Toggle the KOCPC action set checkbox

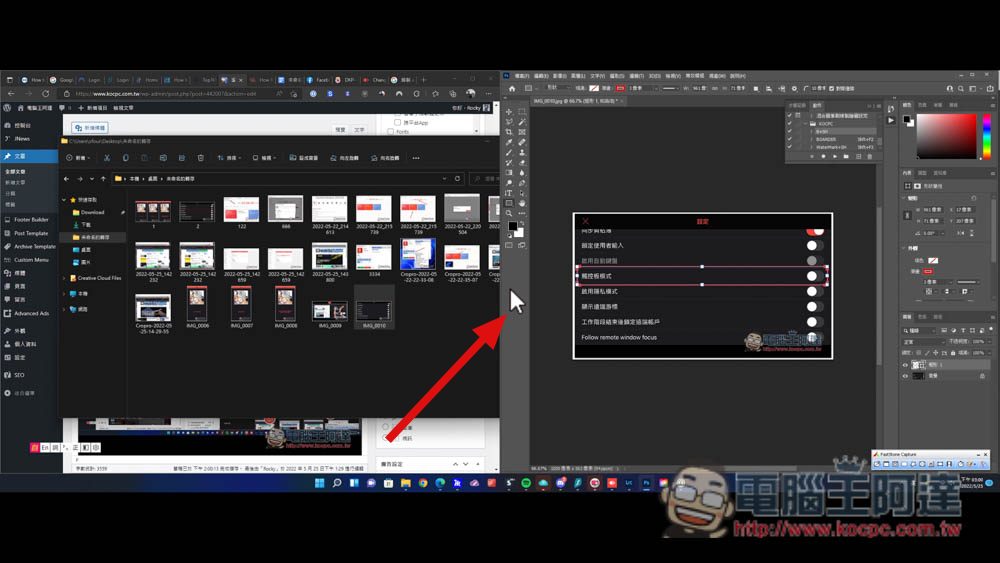click(790, 124)
